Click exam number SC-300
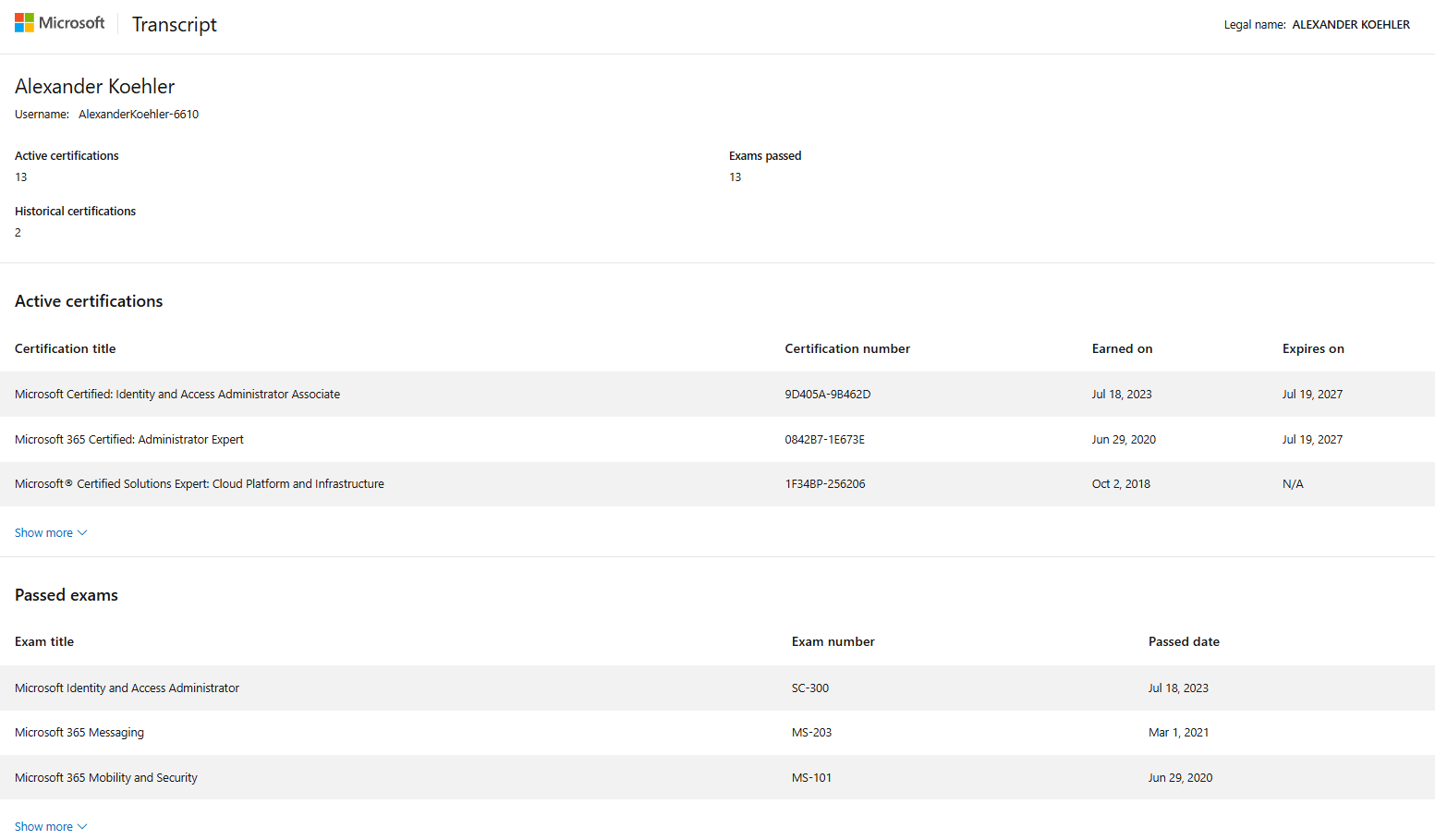This screenshot has width=1435, height=840. coord(809,688)
